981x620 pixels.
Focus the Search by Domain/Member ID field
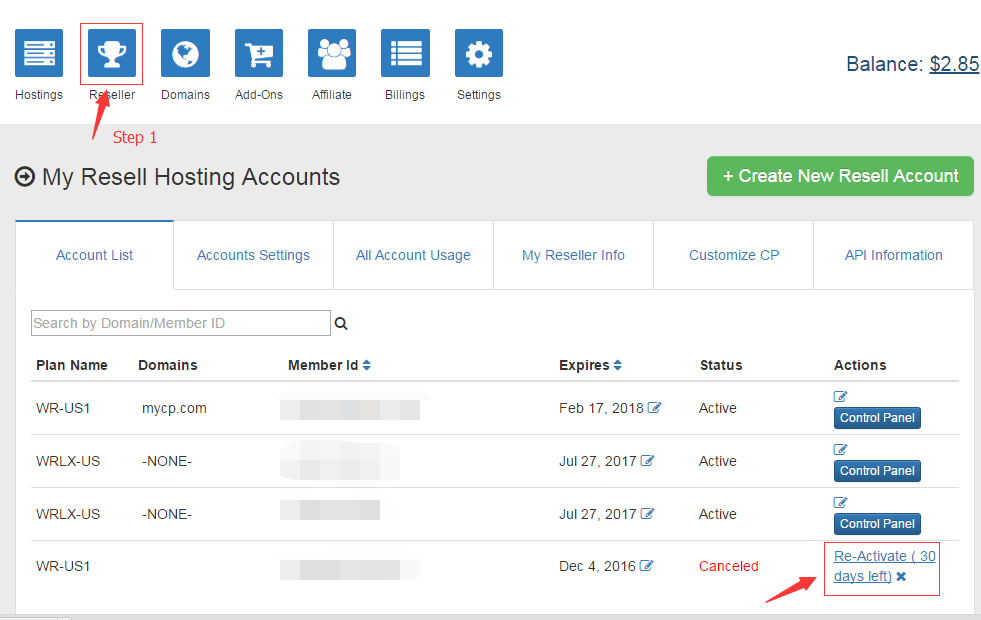coord(180,323)
